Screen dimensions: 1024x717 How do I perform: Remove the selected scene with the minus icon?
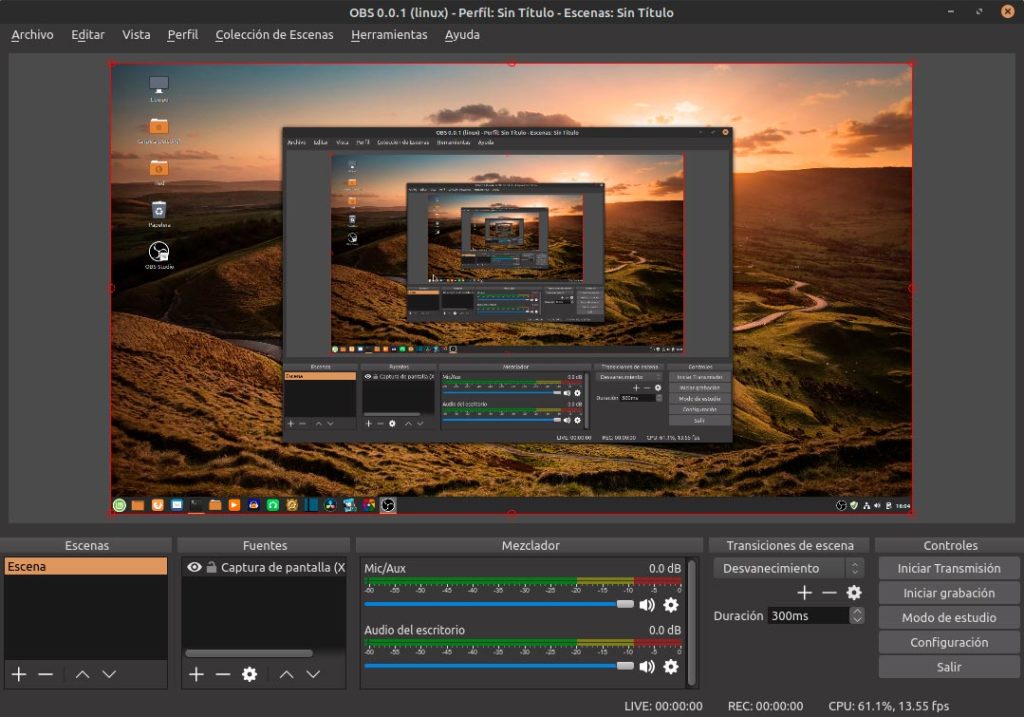tap(45, 674)
